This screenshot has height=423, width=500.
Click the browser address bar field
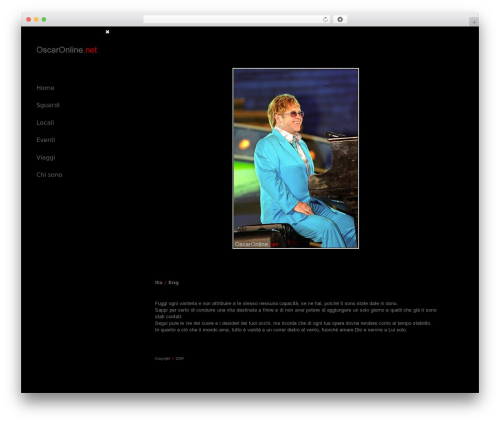237,19
